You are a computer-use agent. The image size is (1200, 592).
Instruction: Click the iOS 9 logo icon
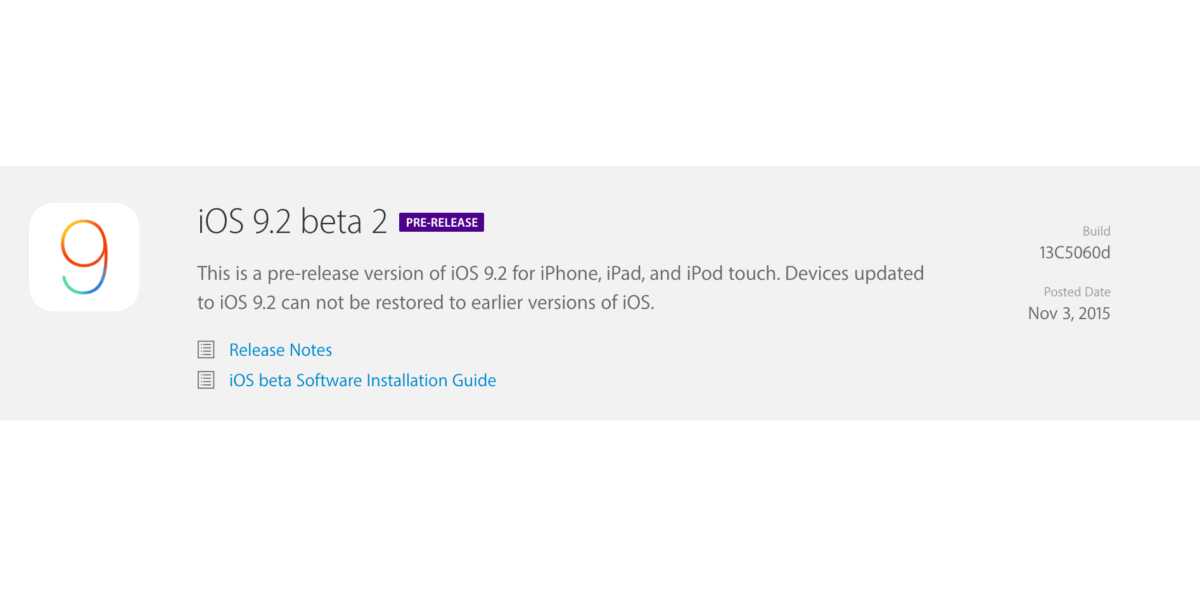click(x=84, y=257)
